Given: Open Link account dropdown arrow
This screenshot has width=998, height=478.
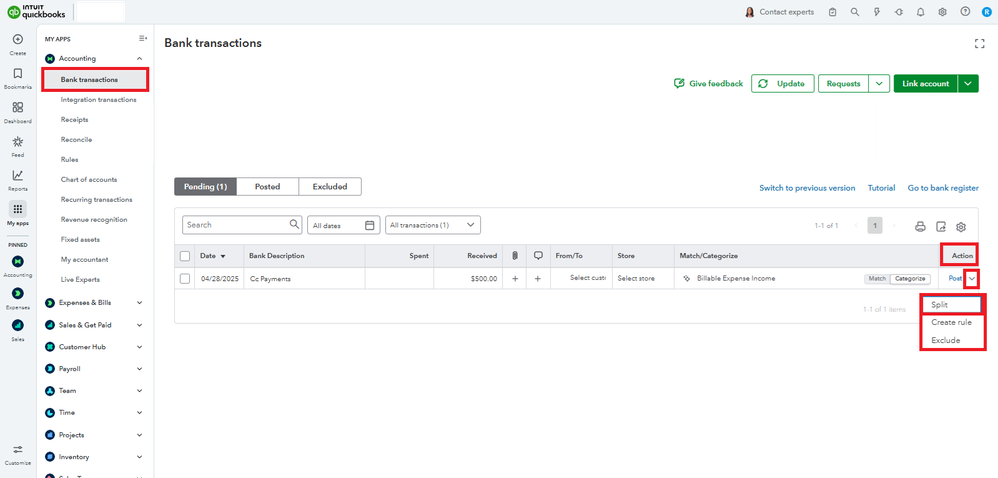Looking at the screenshot, I should pyautogui.click(x=968, y=83).
